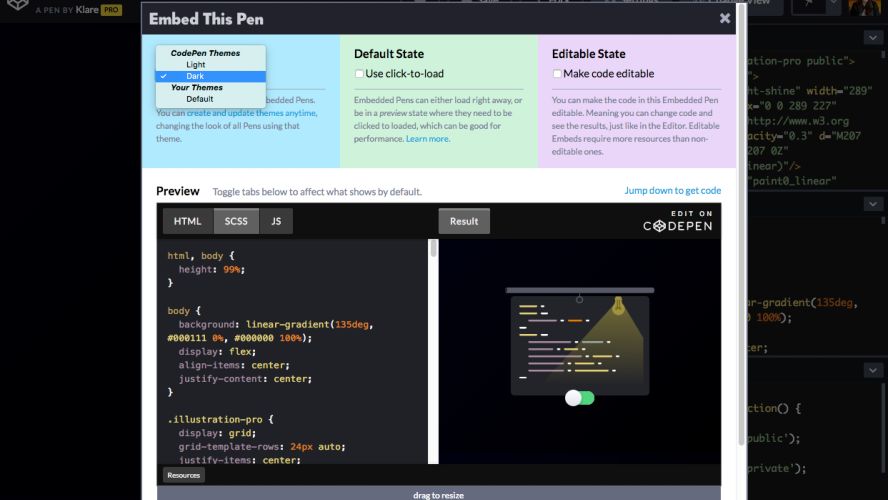
Task: Close the Embed This Pen dialog
Action: pyautogui.click(x=724, y=18)
